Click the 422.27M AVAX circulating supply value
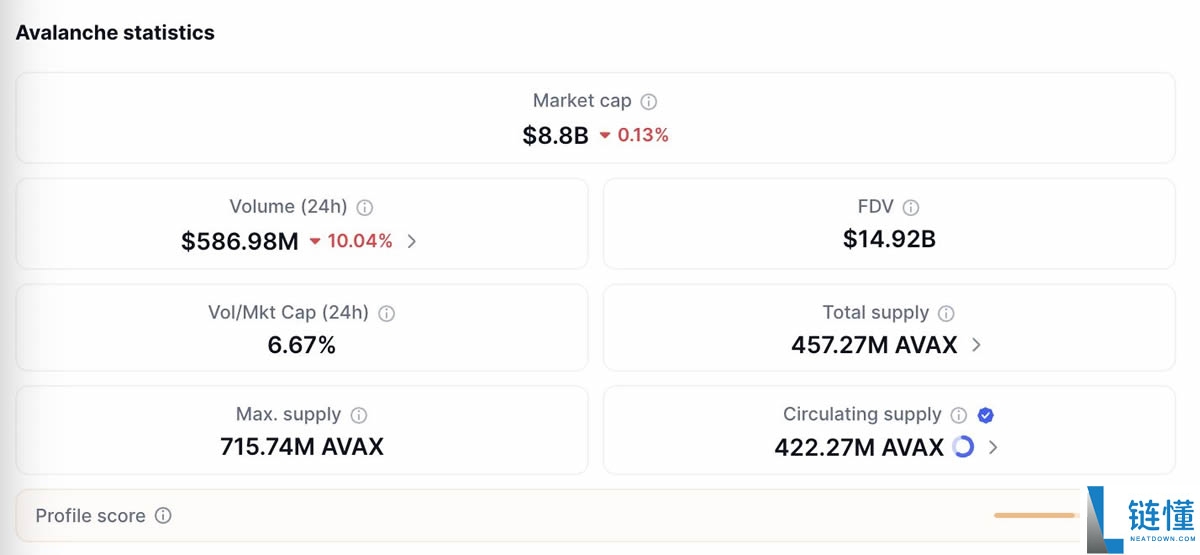The width and height of the screenshot is (1200, 555). (859, 447)
